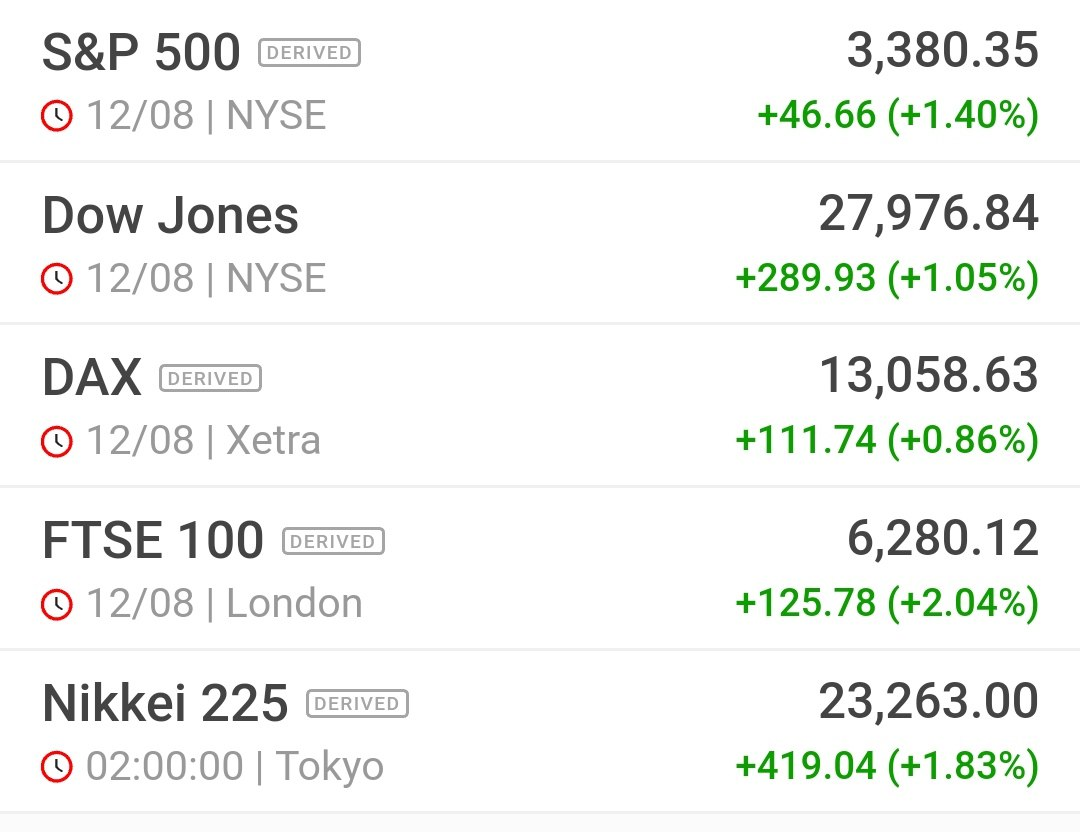Open the Nikkei 225 index title
This screenshot has height=832, width=1080.
[x=165, y=704]
